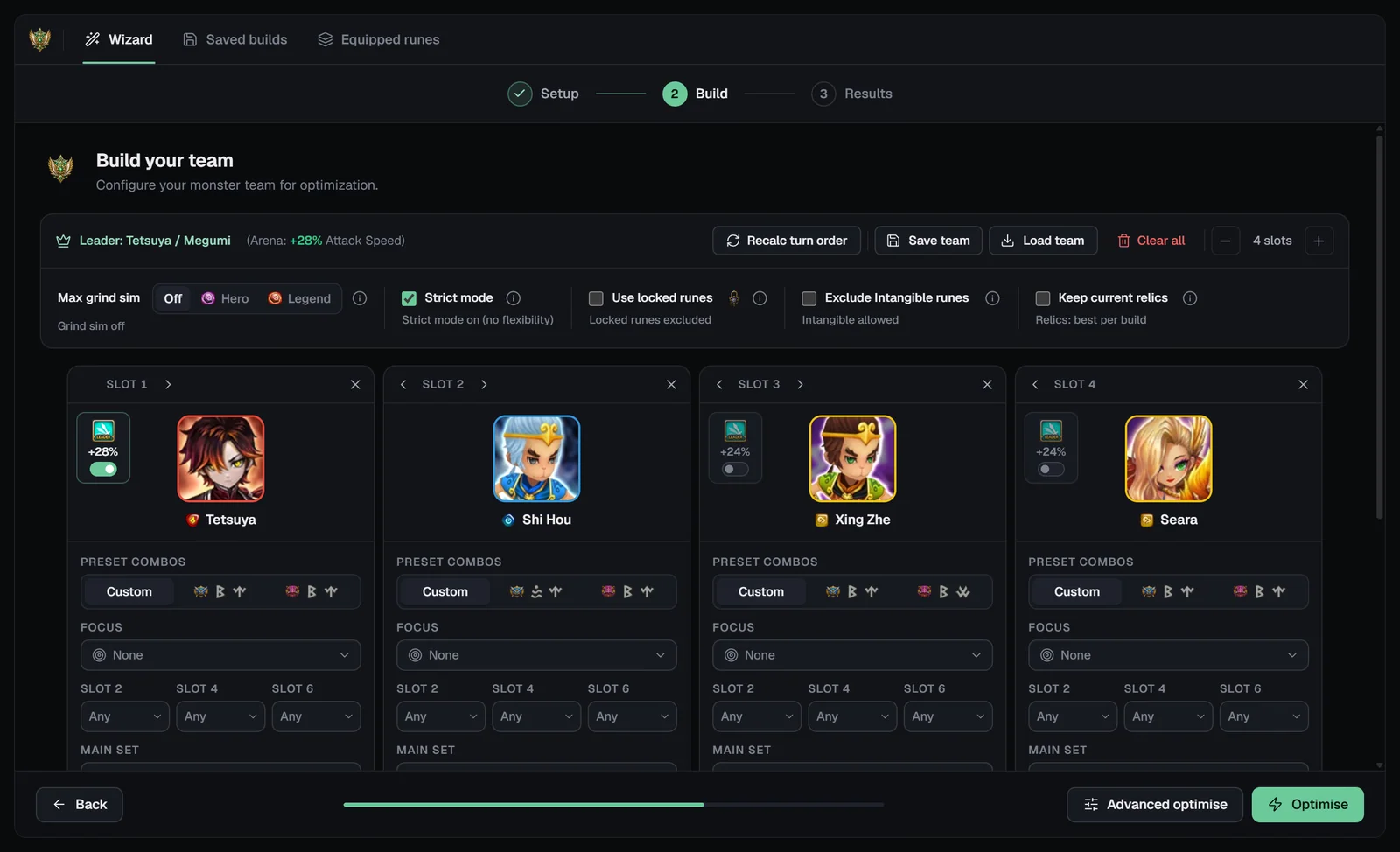The height and width of the screenshot is (852, 1400).
Task: Go to Setup wizard step
Action: point(543,94)
